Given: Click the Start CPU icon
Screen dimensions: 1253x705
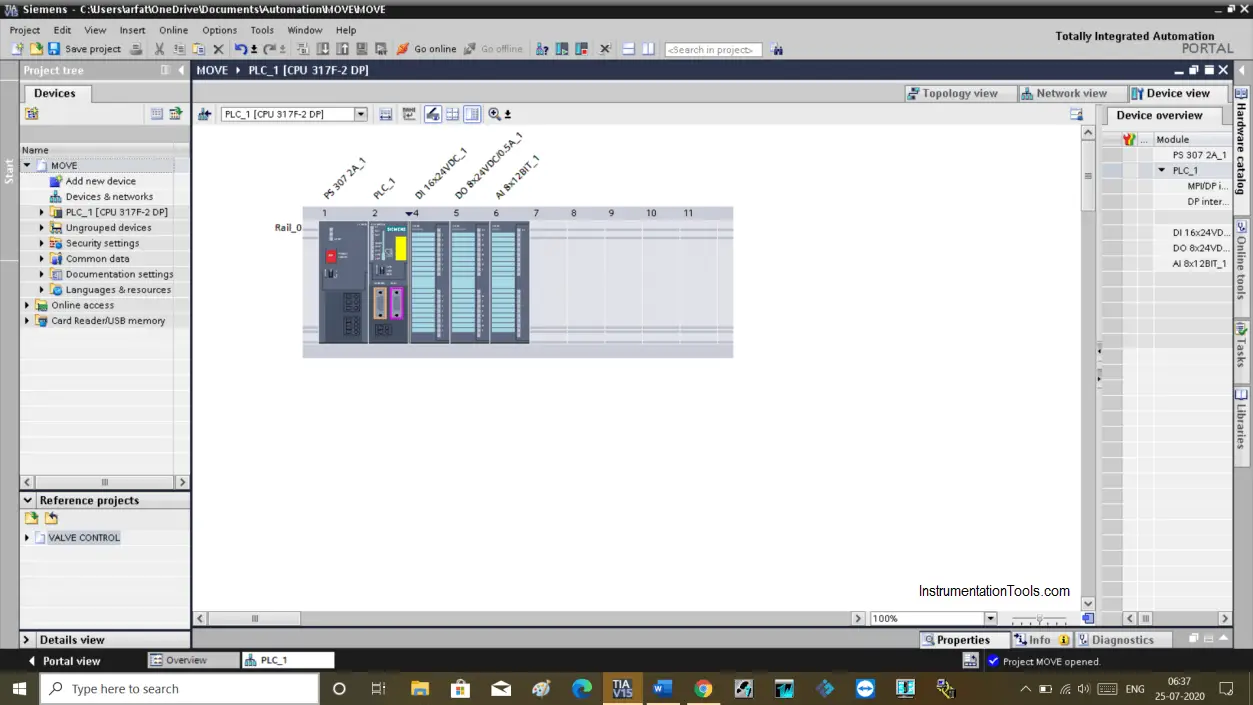Looking at the screenshot, I should click(x=562, y=49).
